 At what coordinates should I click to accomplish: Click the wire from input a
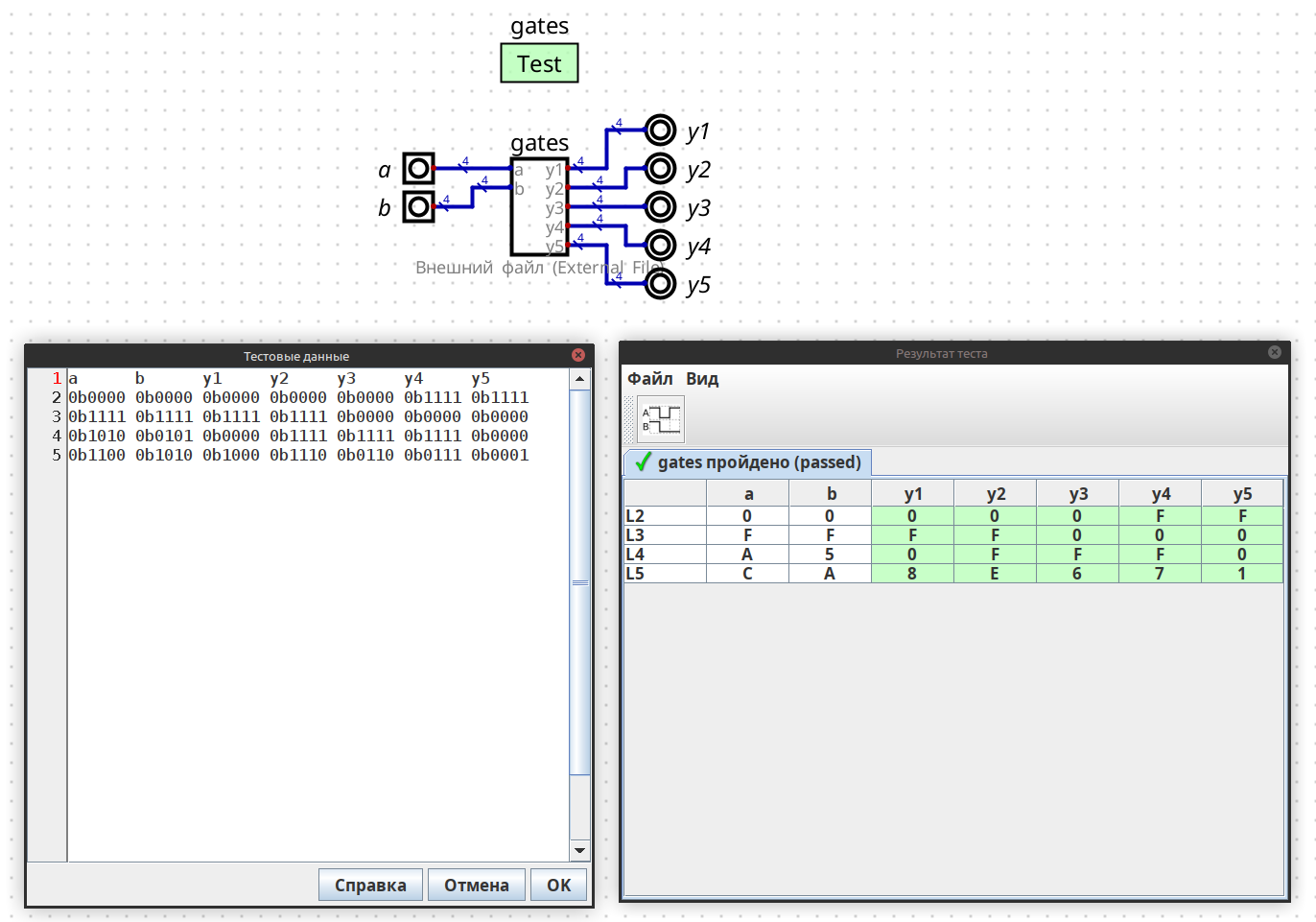click(x=472, y=169)
